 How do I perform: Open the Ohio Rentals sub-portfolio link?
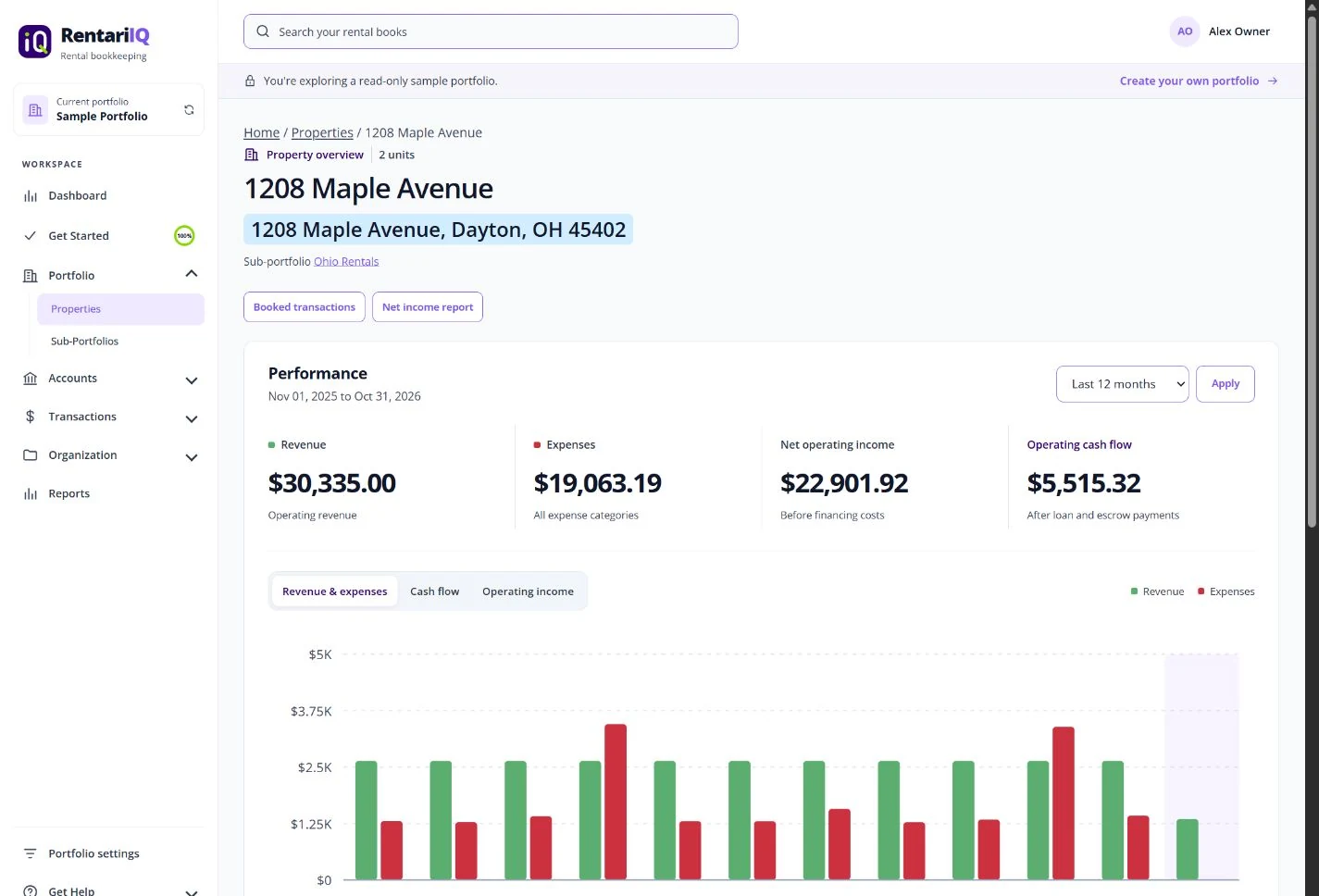pos(346,262)
